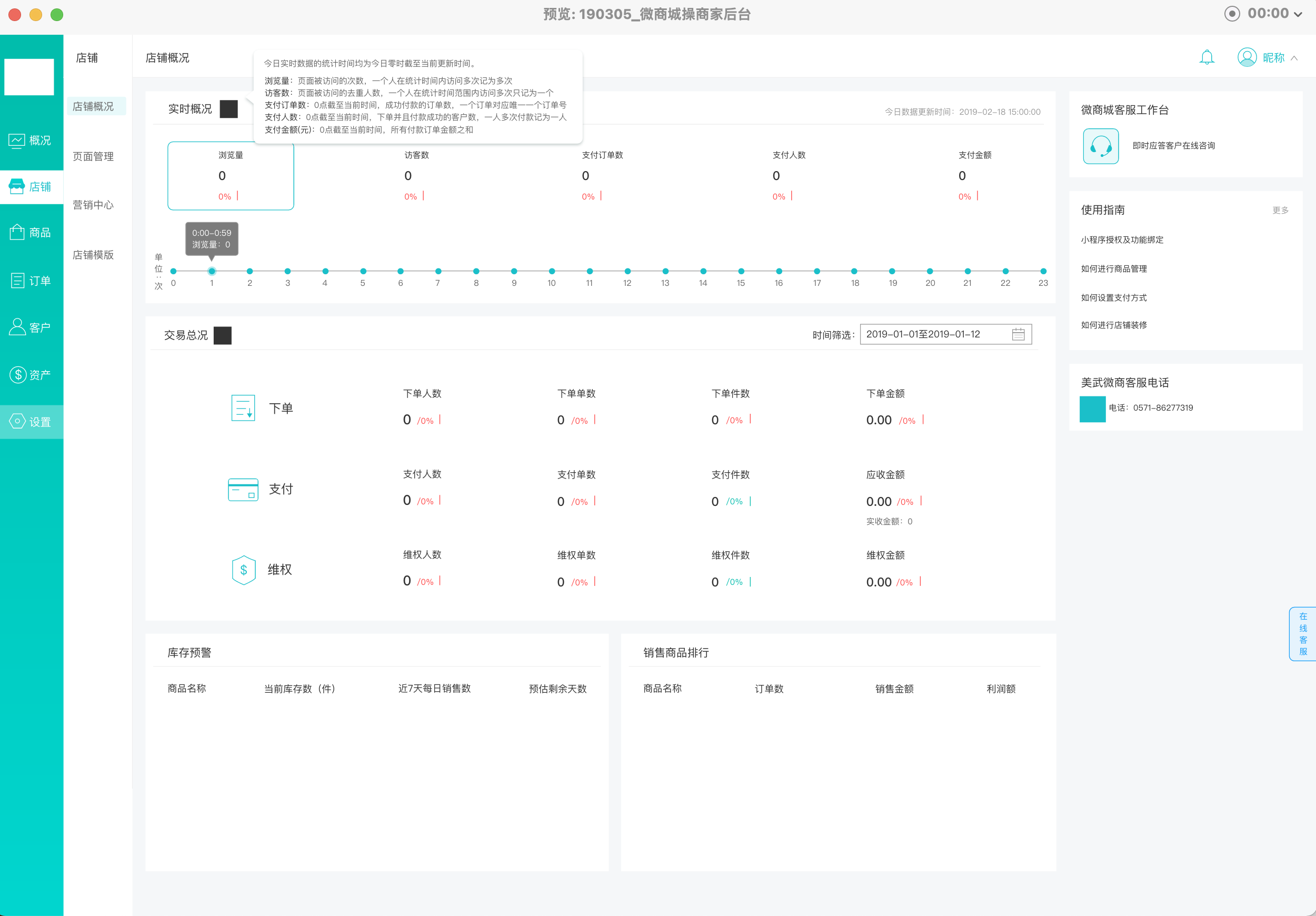
Task: Click the info square next to 实时概况
Action: 228,109
